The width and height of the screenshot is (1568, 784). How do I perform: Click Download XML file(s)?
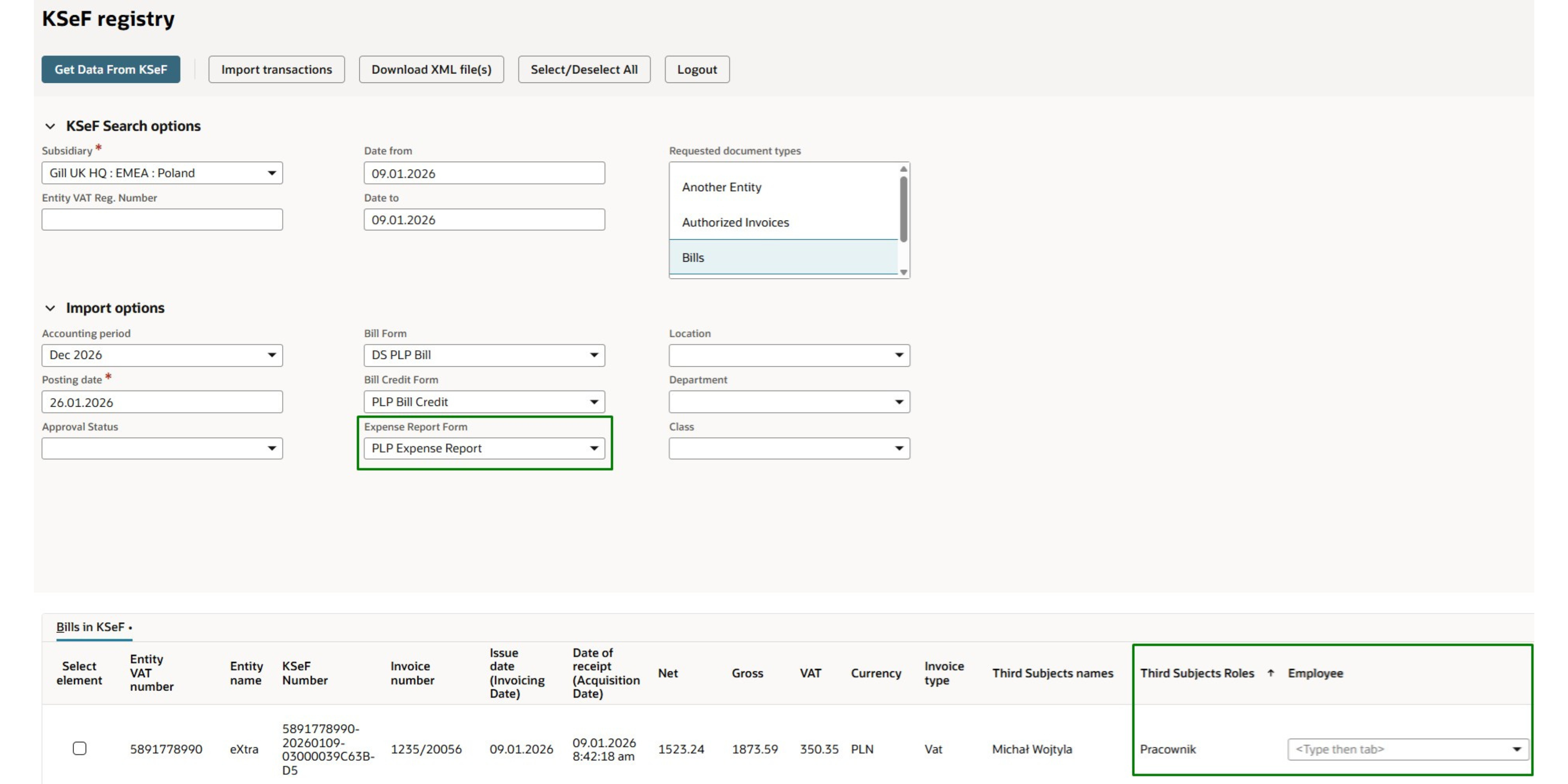pos(431,69)
